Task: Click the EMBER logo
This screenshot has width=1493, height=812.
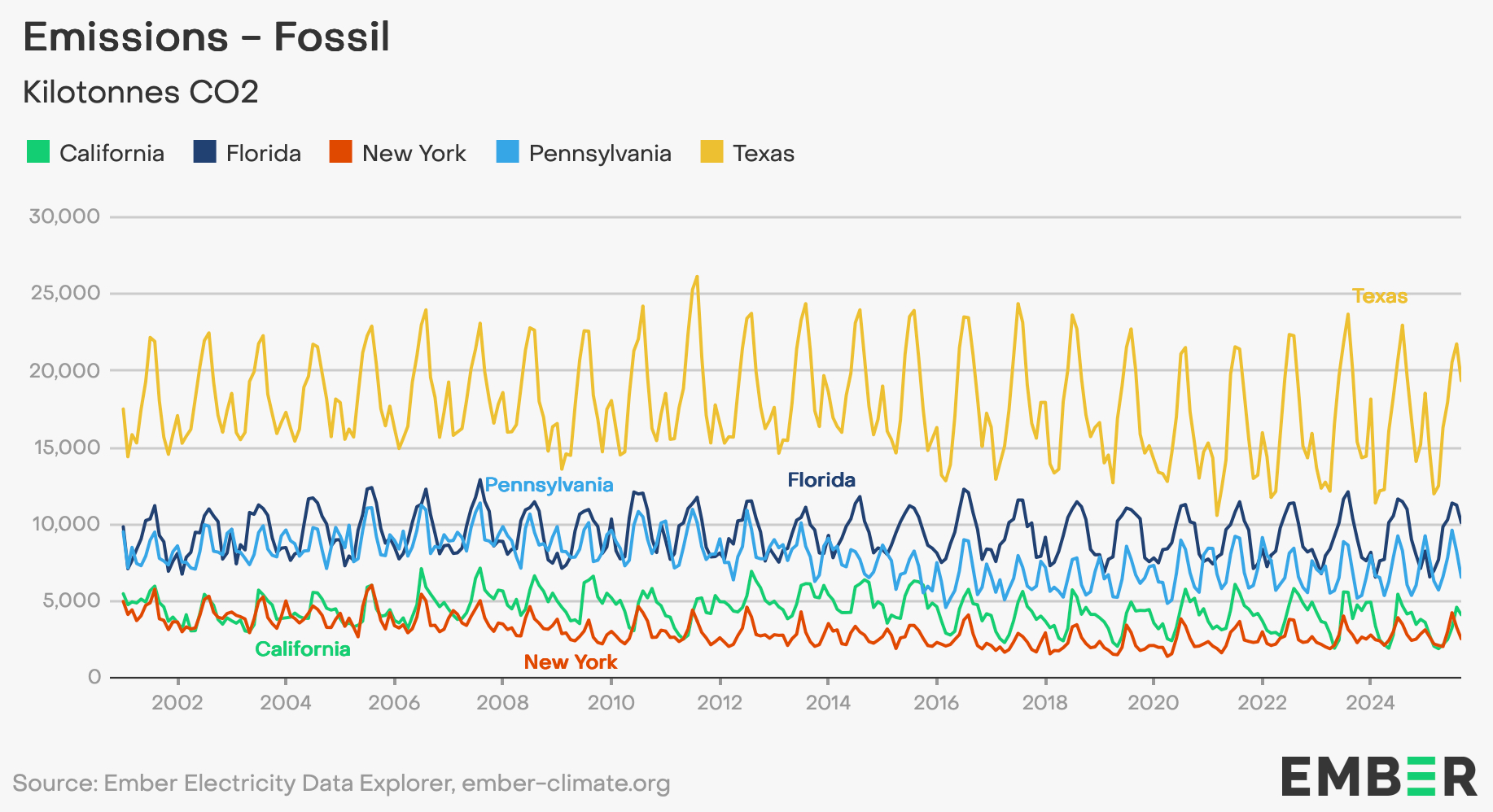Action: pyautogui.click(x=1378, y=776)
